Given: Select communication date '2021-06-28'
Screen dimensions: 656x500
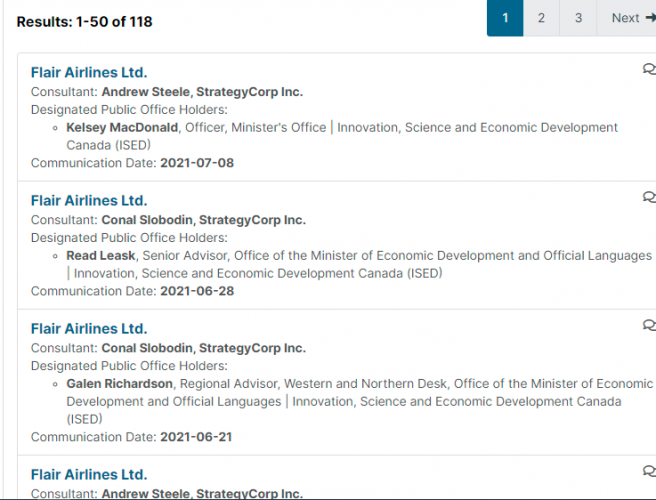Looking at the screenshot, I should point(197,291).
